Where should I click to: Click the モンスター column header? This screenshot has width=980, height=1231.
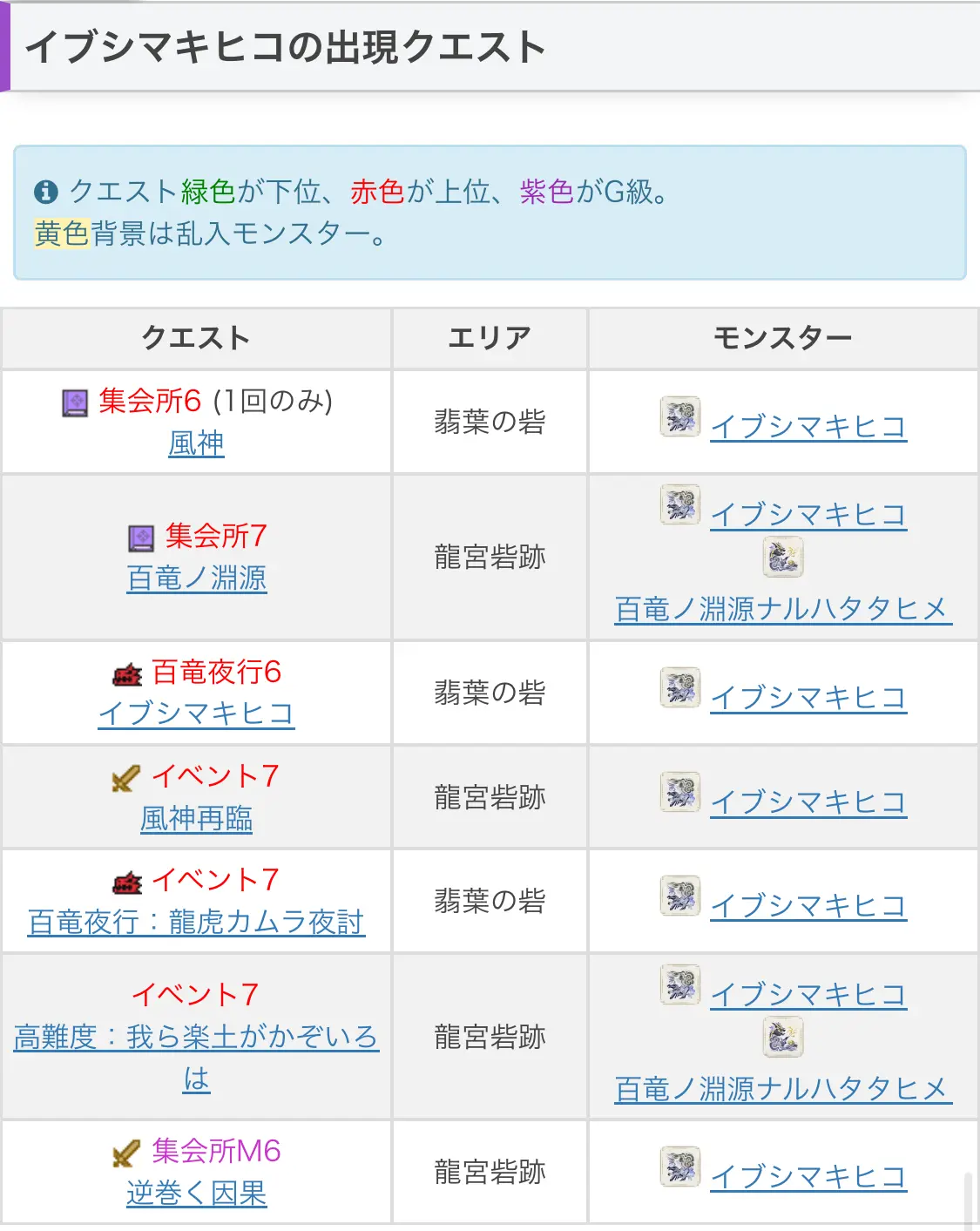[x=783, y=338]
